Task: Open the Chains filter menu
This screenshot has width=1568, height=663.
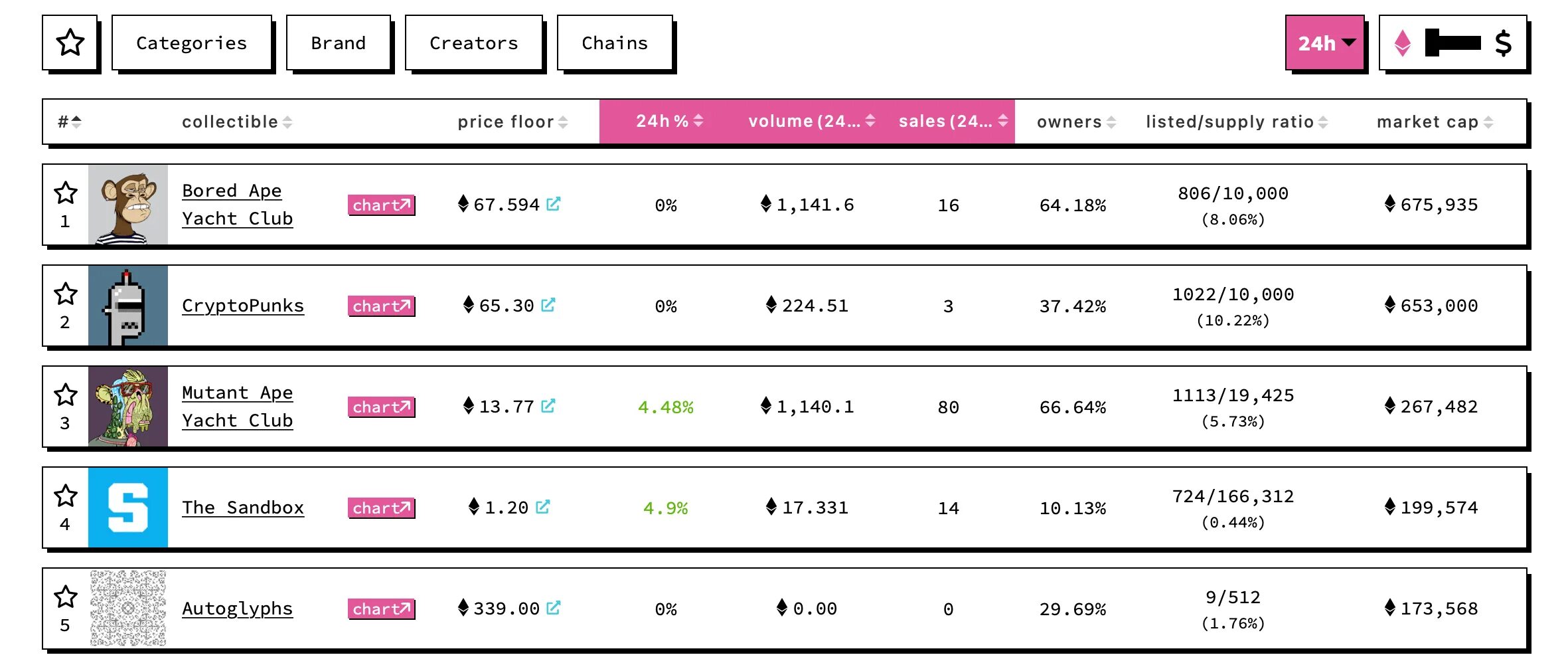Action: tap(614, 43)
